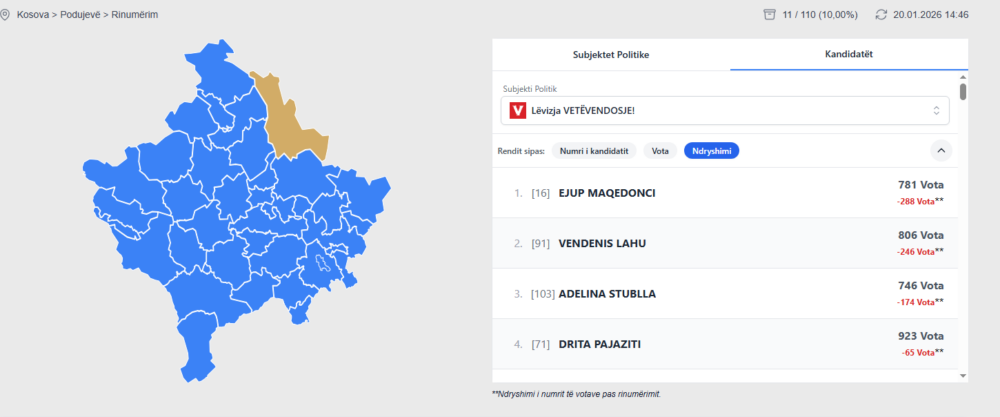Sort candidates by Vota
The image size is (1000, 417).
tap(660, 150)
